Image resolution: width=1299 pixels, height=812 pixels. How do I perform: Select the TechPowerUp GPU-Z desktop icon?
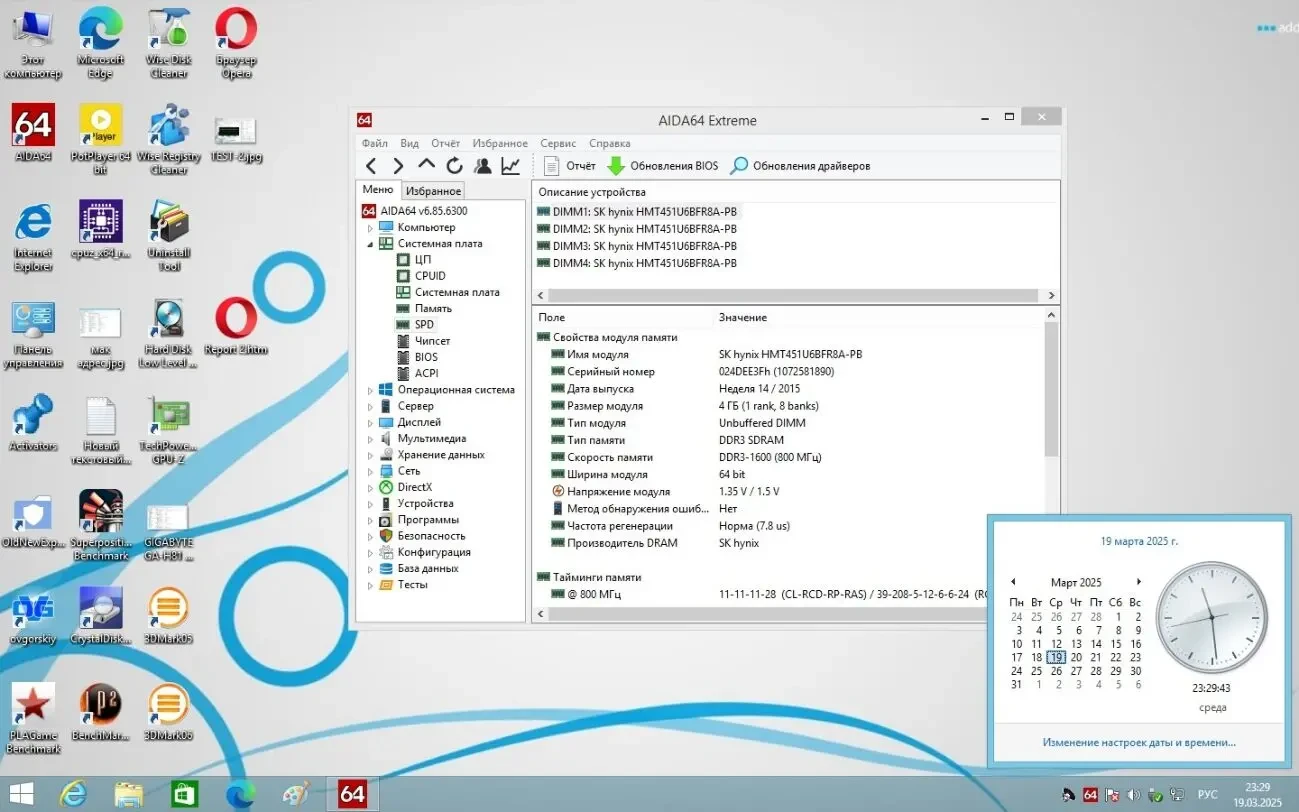tap(169, 430)
